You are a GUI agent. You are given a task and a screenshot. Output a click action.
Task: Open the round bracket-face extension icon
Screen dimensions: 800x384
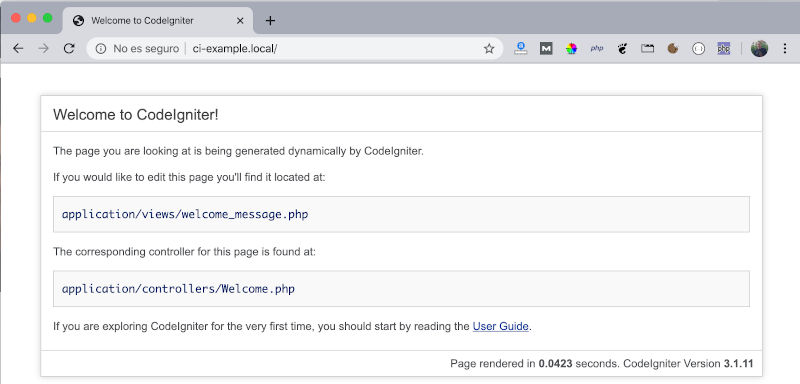(698, 48)
